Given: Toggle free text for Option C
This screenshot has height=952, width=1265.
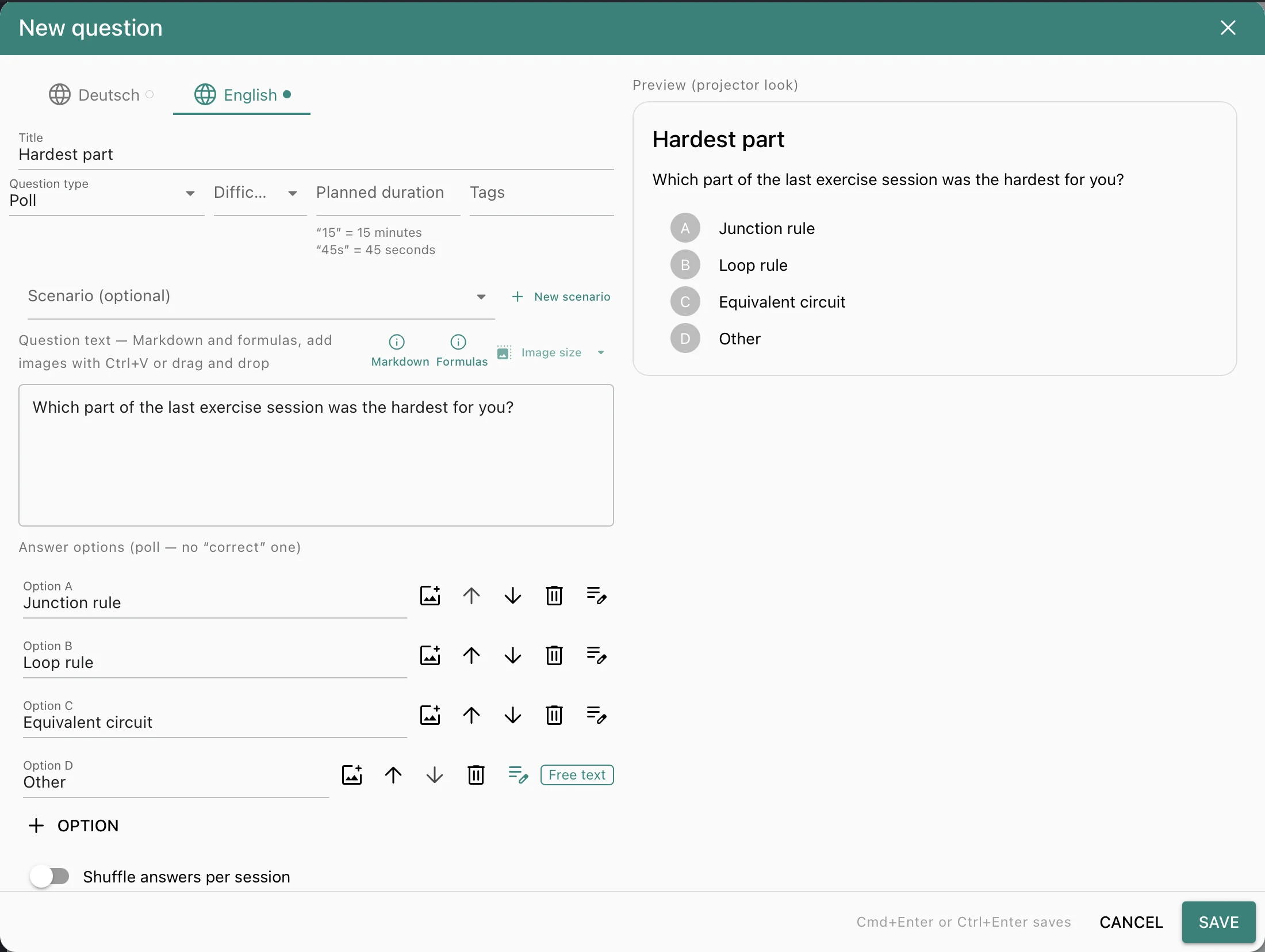Looking at the screenshot, I should pos(596,715).
